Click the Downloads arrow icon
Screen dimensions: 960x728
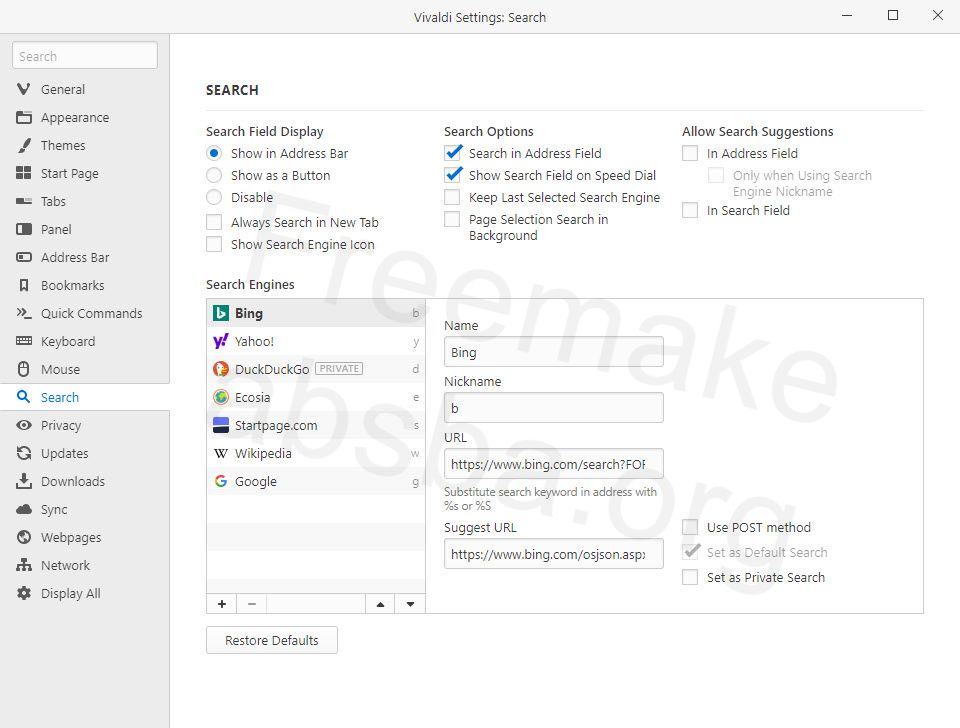click(23, 481)
